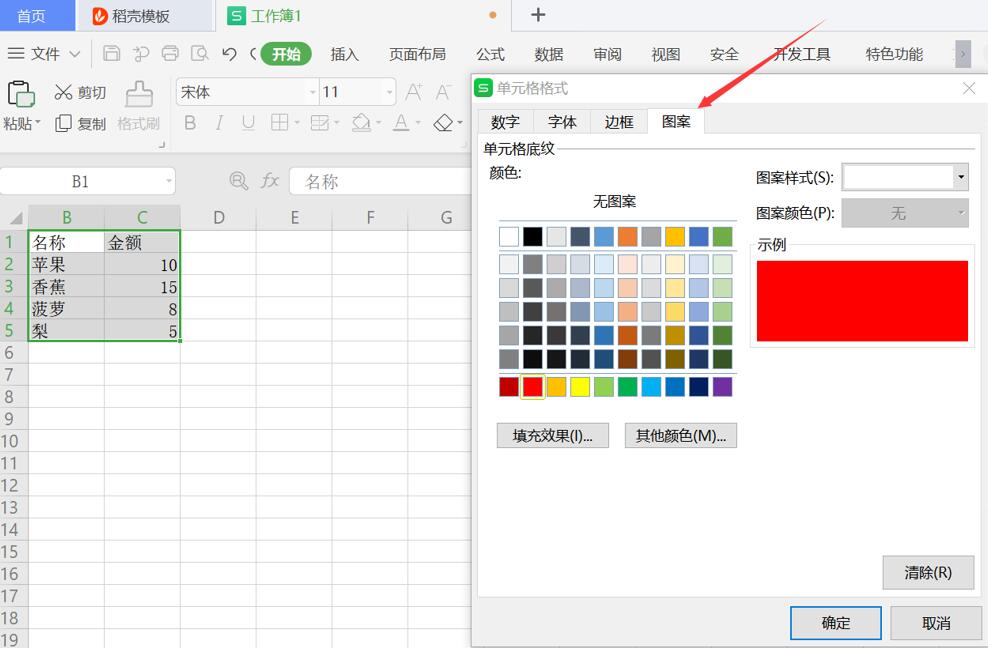988x648 pixels.
Task: Select 无图案 no pattern option
Action: point(614,202)
